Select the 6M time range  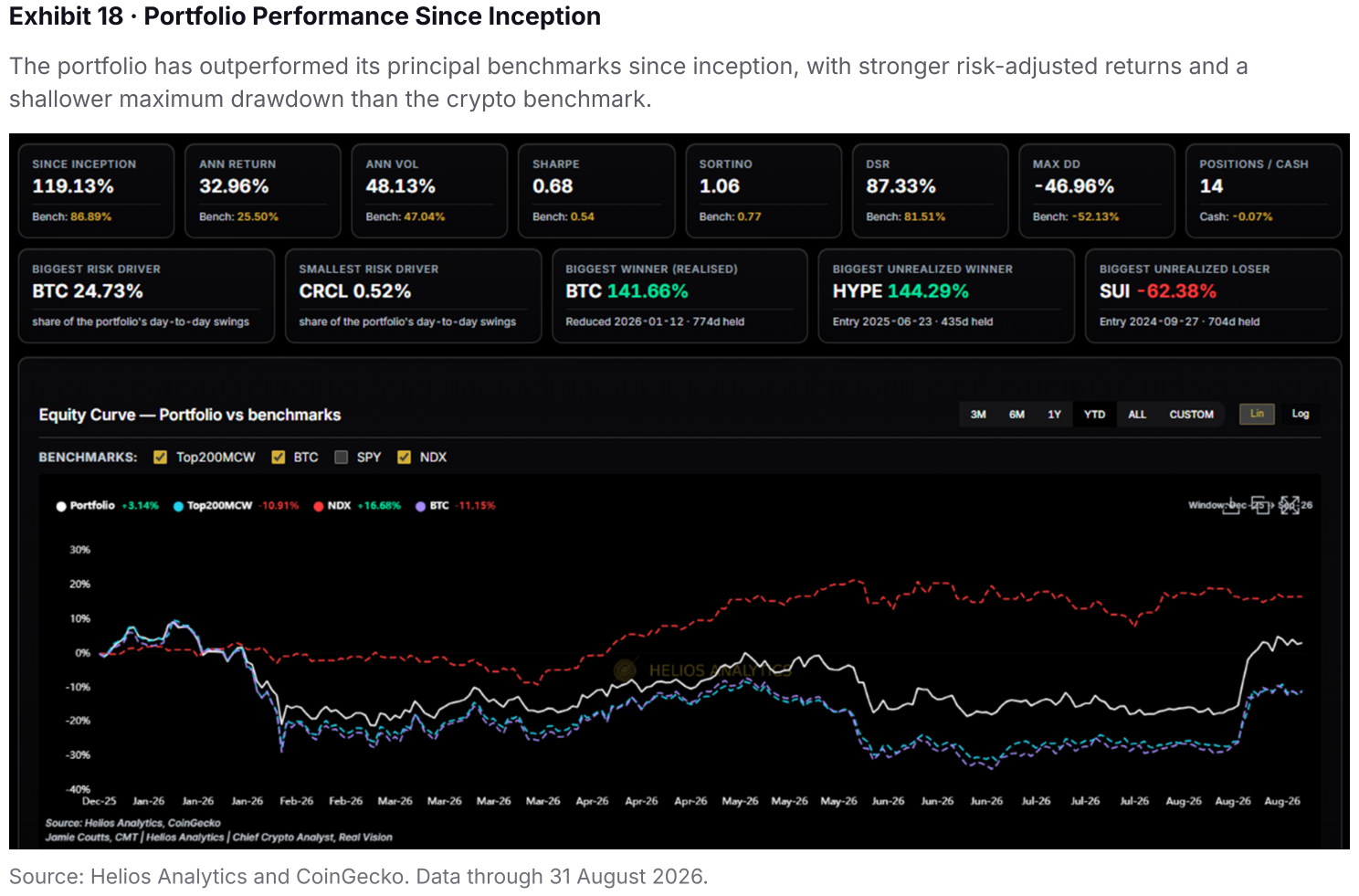(x=1017, y=415)
